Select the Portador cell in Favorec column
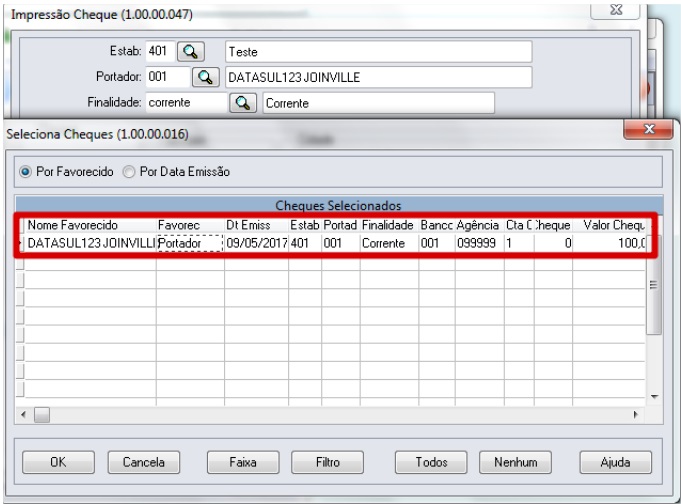The height and width of the screenshot is (504, 681). click(190, 243)
